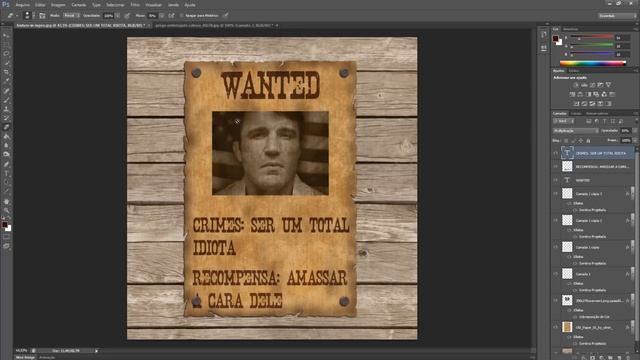
Task: Hide the Camada 1 cópia layer
Action: (x=556, y=247)
